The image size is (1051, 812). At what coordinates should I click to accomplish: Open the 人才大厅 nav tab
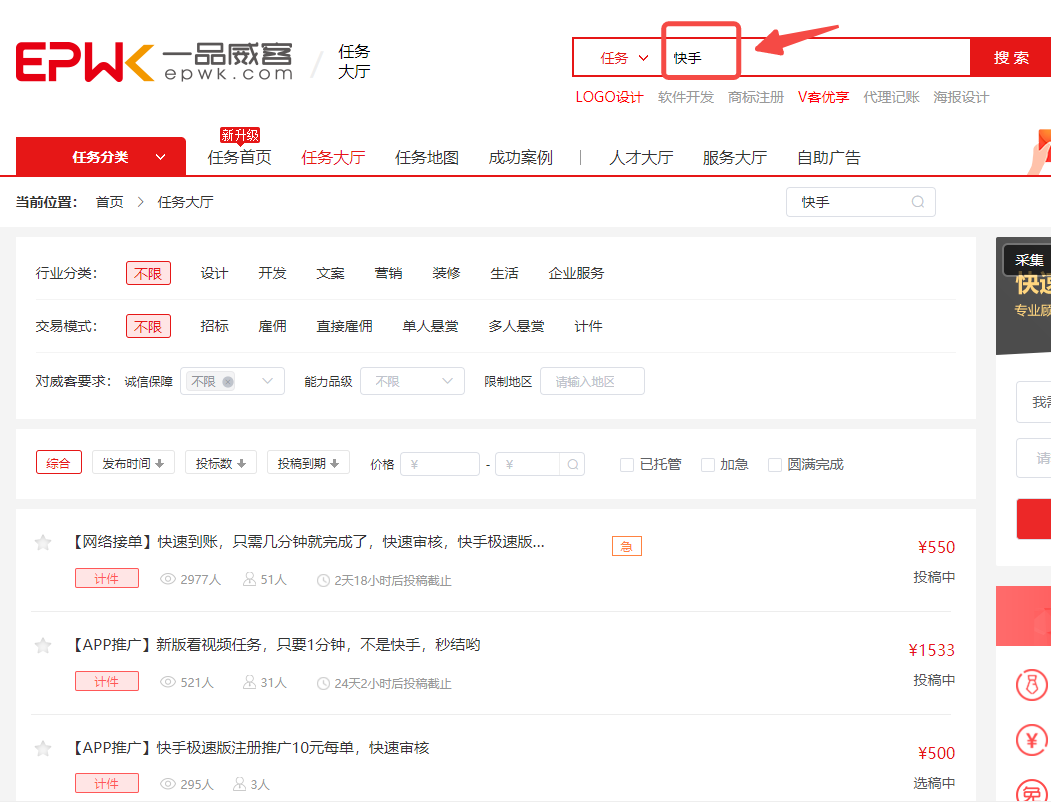641,157
